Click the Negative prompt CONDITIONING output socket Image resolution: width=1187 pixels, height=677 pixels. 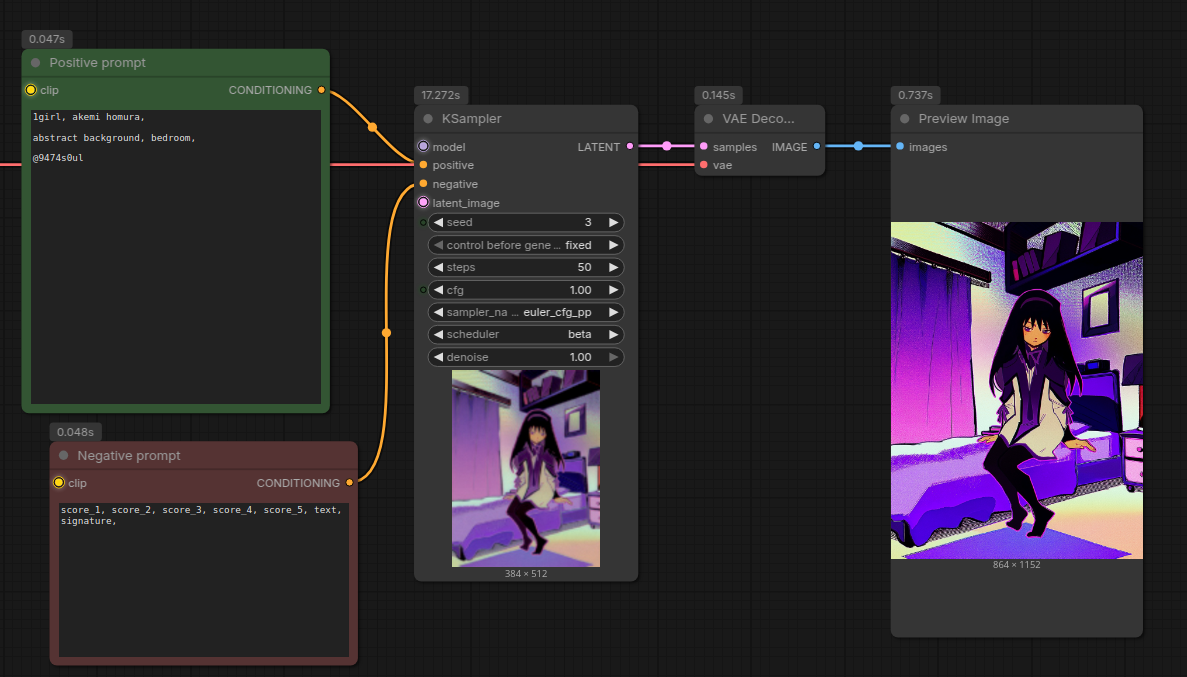[x=349, y=483]
